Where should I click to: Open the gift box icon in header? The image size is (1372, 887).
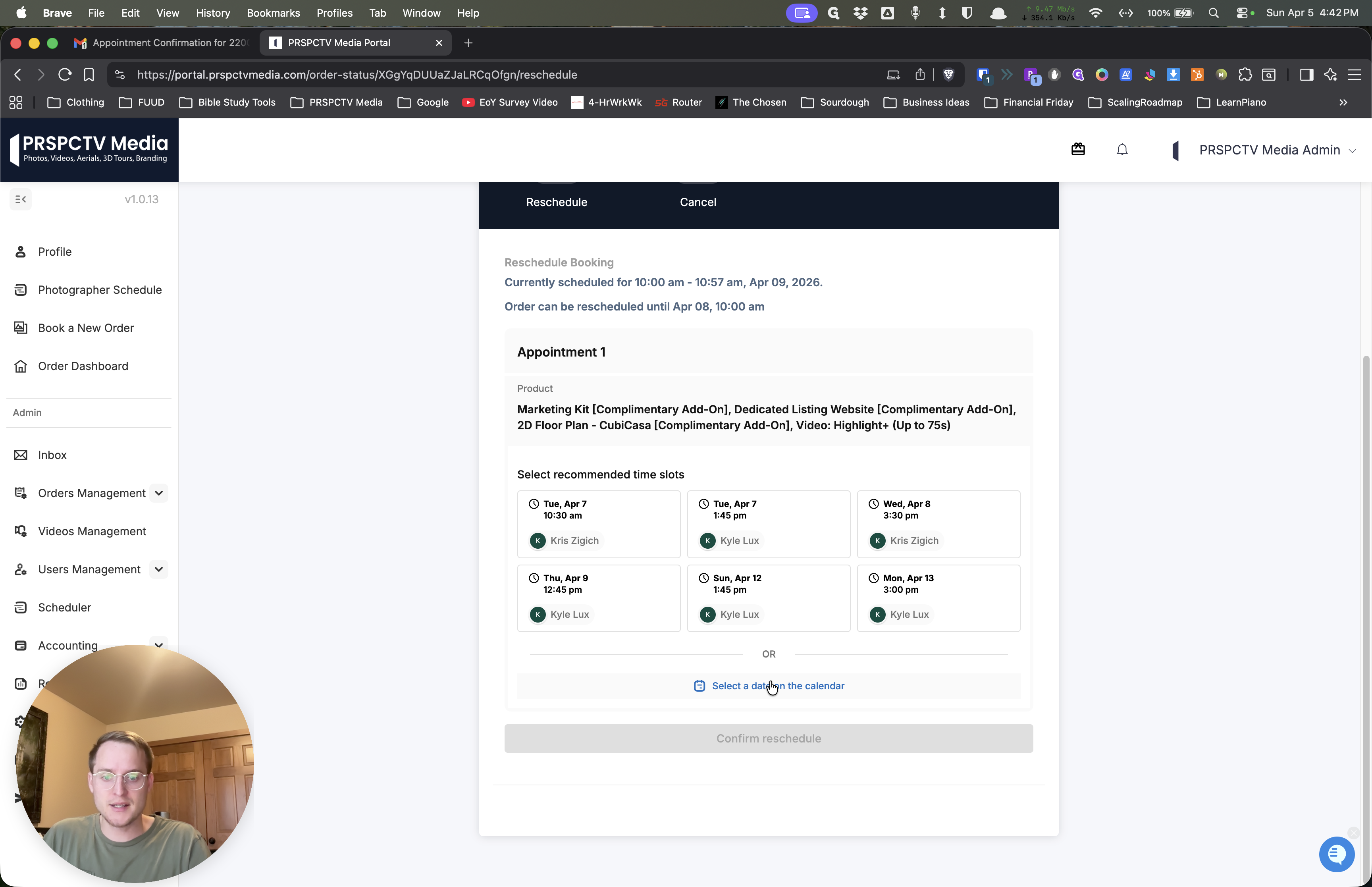coord(1078,150)
